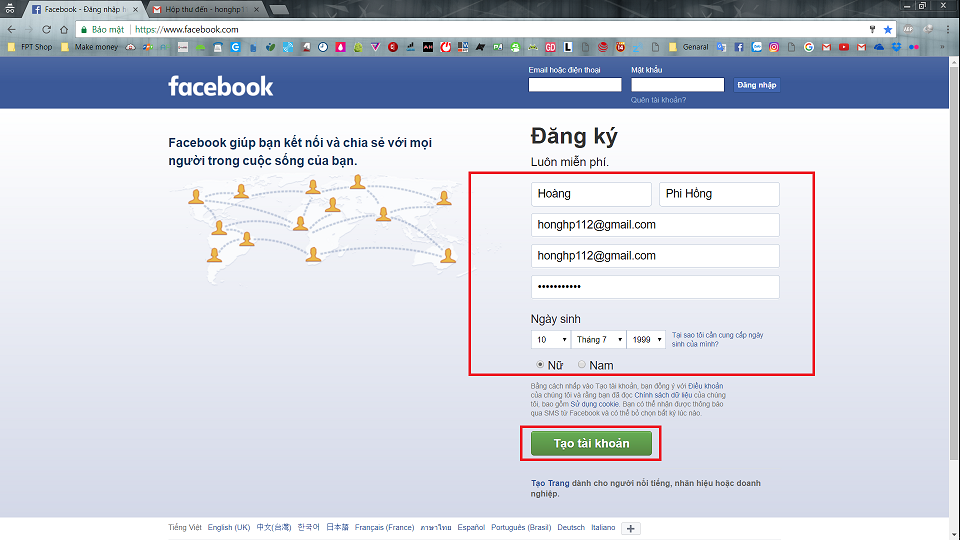Click the signup password field with dots
The image size is (960, 540).
(655, 287)
